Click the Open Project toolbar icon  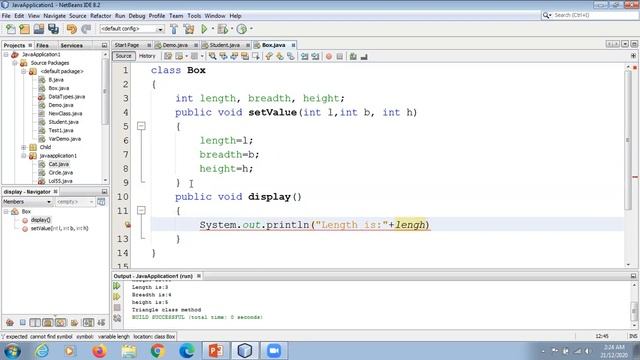tap(39, 29)
